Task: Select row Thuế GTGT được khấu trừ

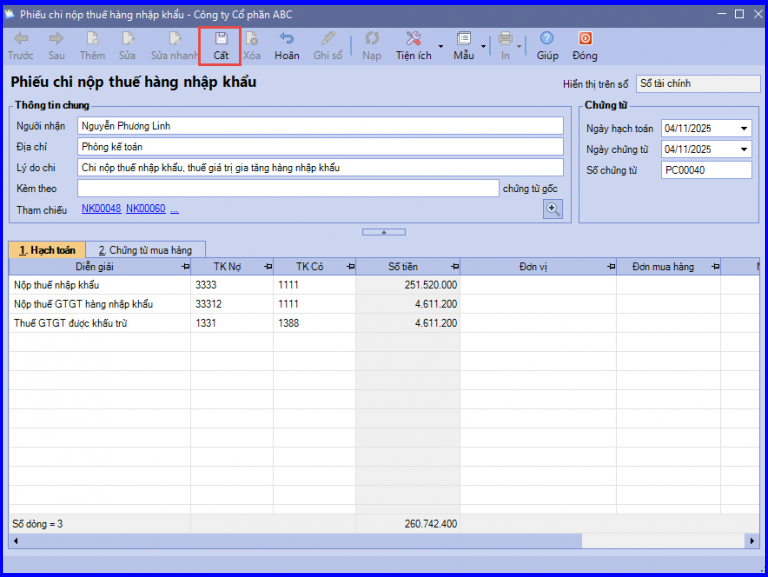Action: [x=384, y=323]
